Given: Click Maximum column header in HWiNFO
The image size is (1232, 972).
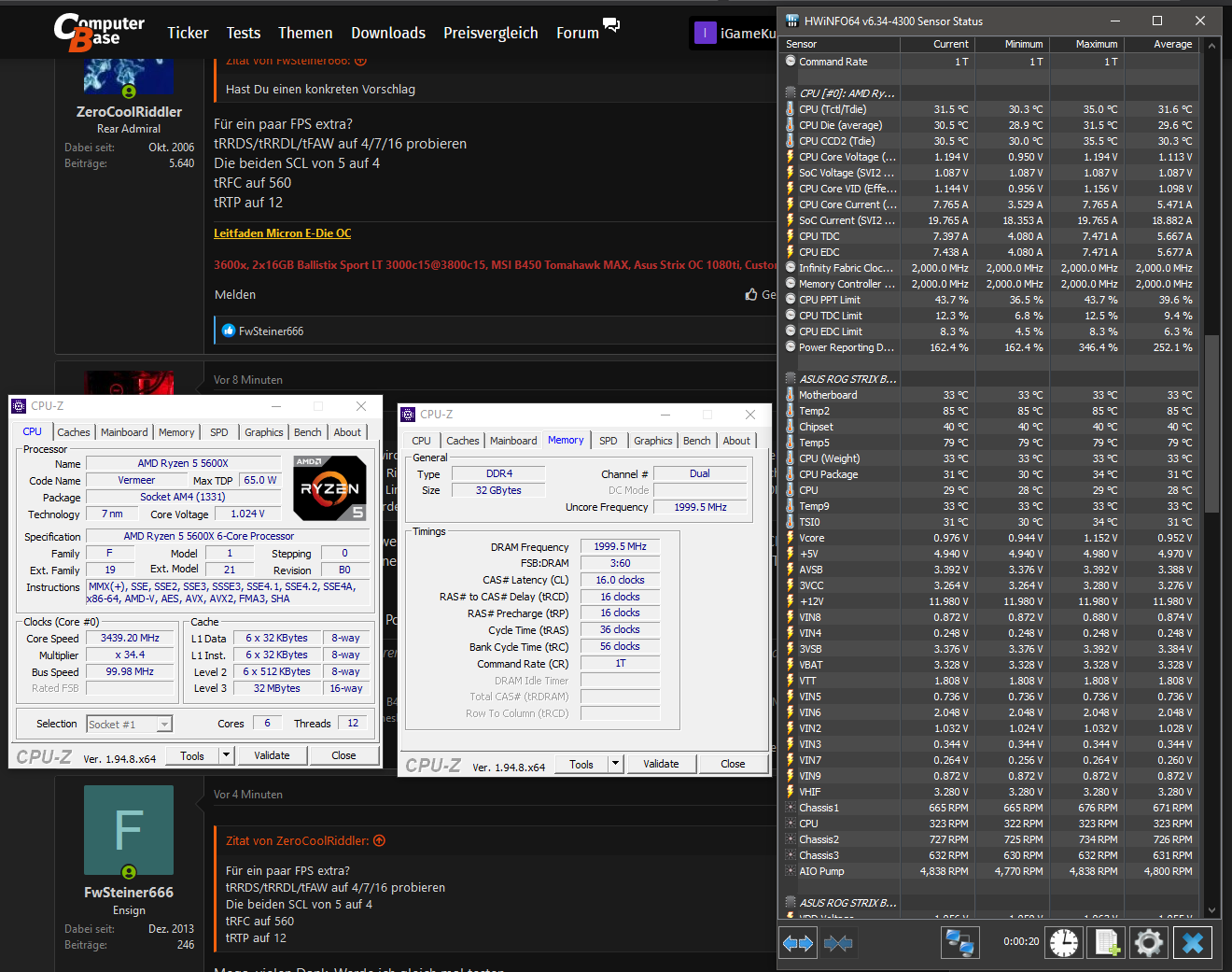Looking at the screenshot, I should pos(1087,44).
